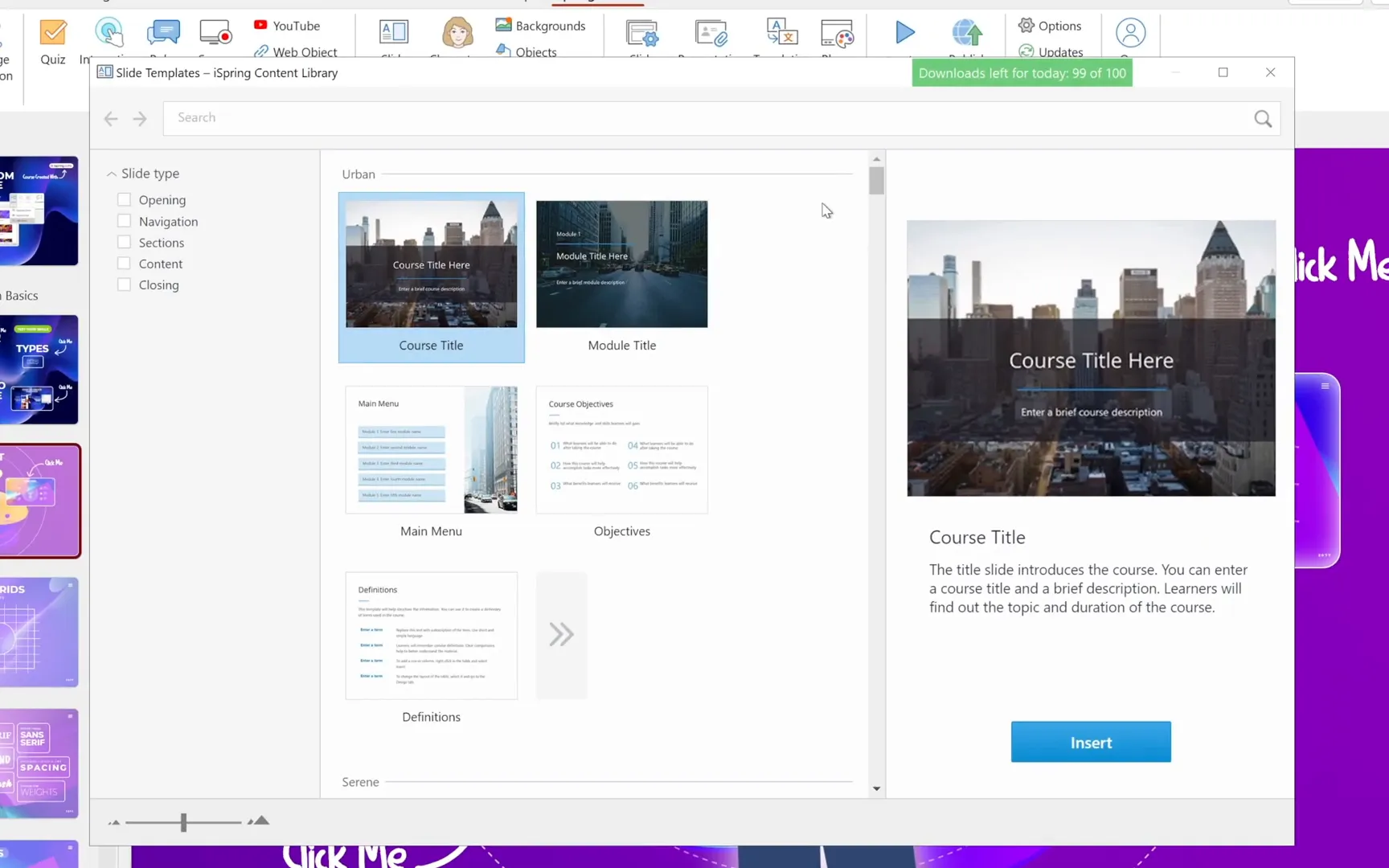Collapse the Slide type filter group
The height and width of the screenshot is (868, 1389).
point(112,174)
